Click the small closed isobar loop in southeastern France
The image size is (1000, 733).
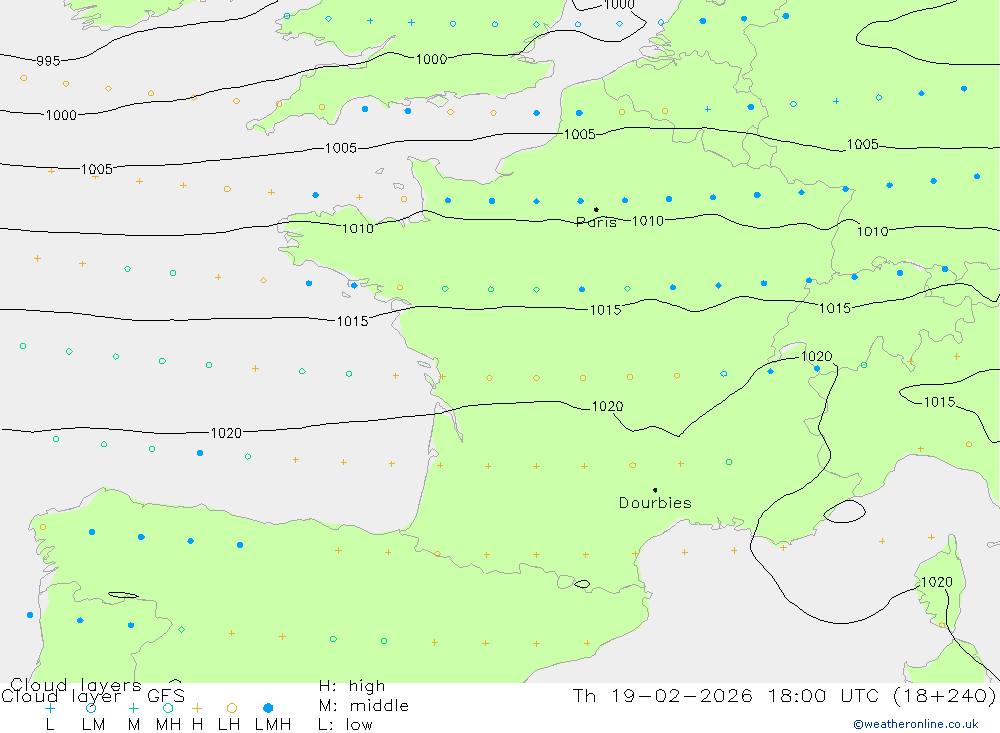tap(844, 512)
